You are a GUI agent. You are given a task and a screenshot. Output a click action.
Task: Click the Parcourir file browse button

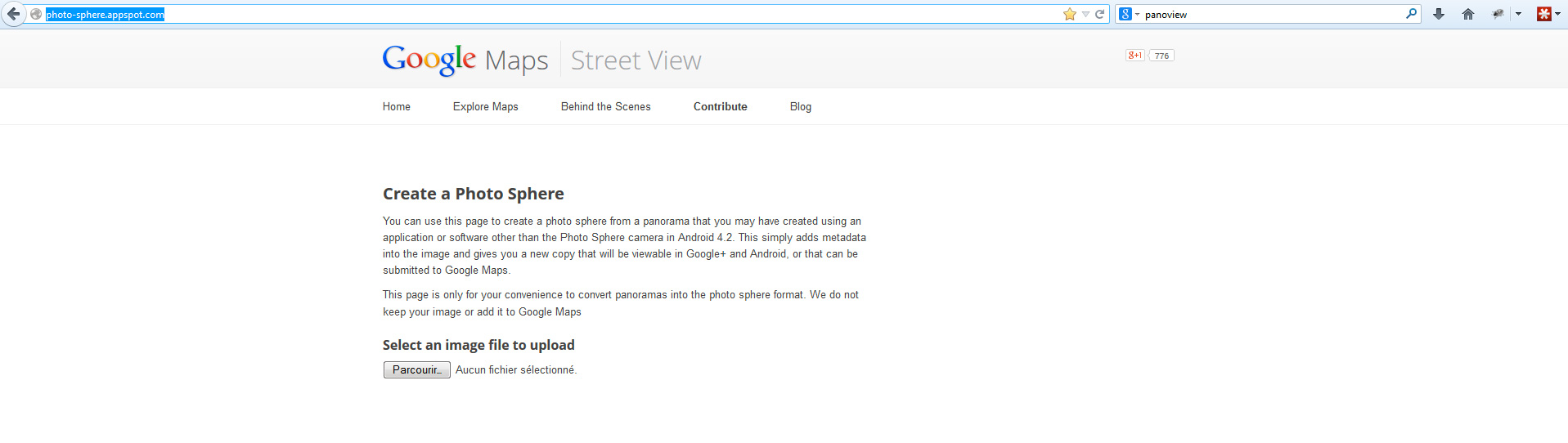417,370
